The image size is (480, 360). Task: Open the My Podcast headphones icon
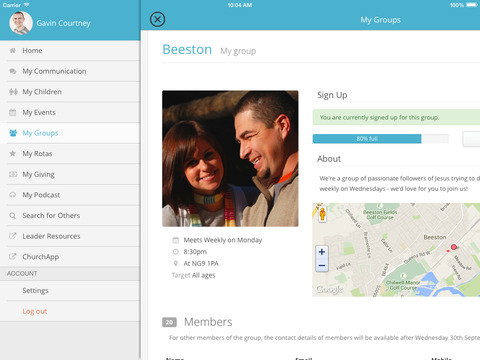pyautogui.click(x=13, y=195)
